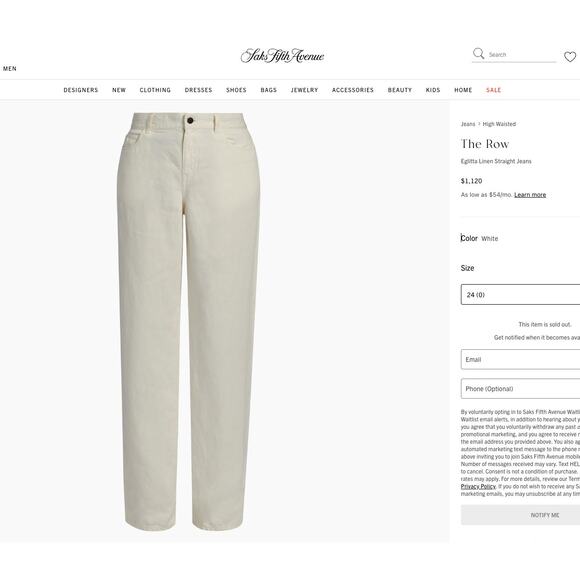Go to the CLOTHING category

pos(155,90)
